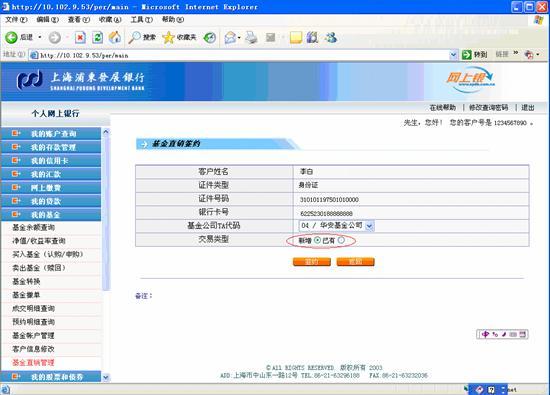Open the 工具 menu
Image resolution: width=550 pixels, height=395 pixels.
coord(141,19)
